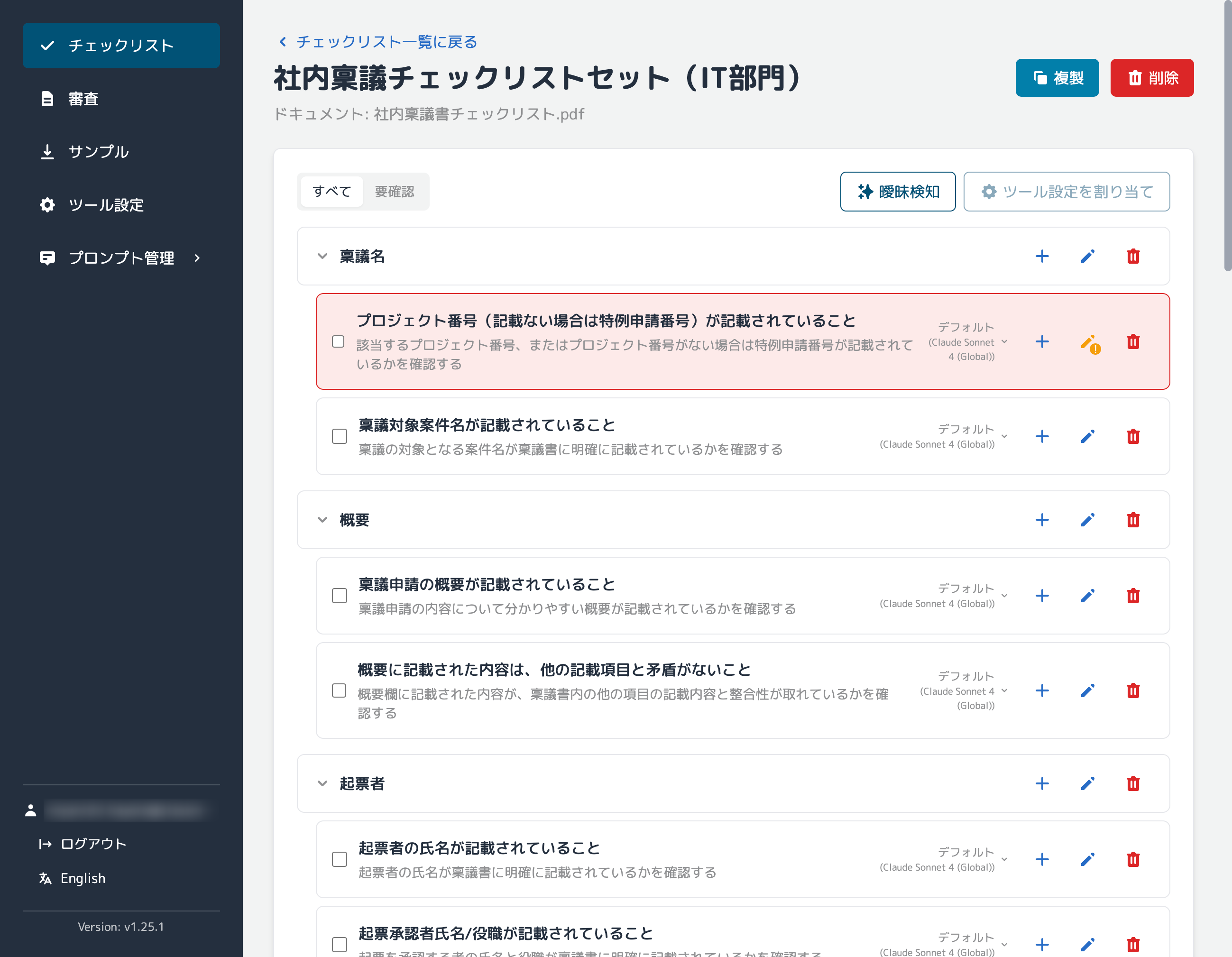
Task: Edit the 稟議申請の概要 check item
Action: (1087, 596)
